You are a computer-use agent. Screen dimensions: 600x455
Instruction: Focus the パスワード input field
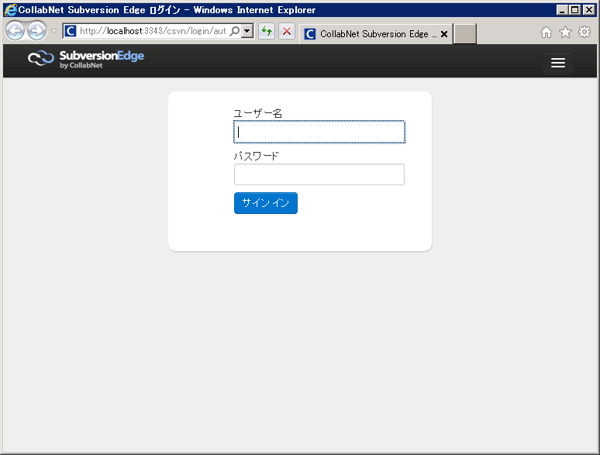319,174
